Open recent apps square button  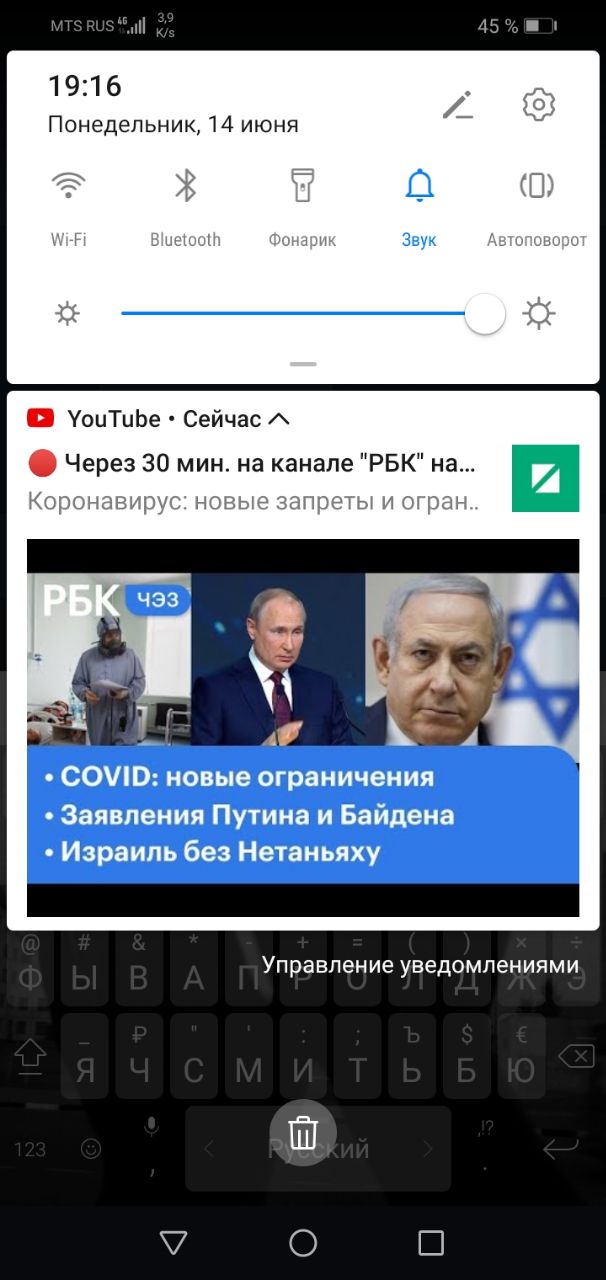[x=431, y=1242]
